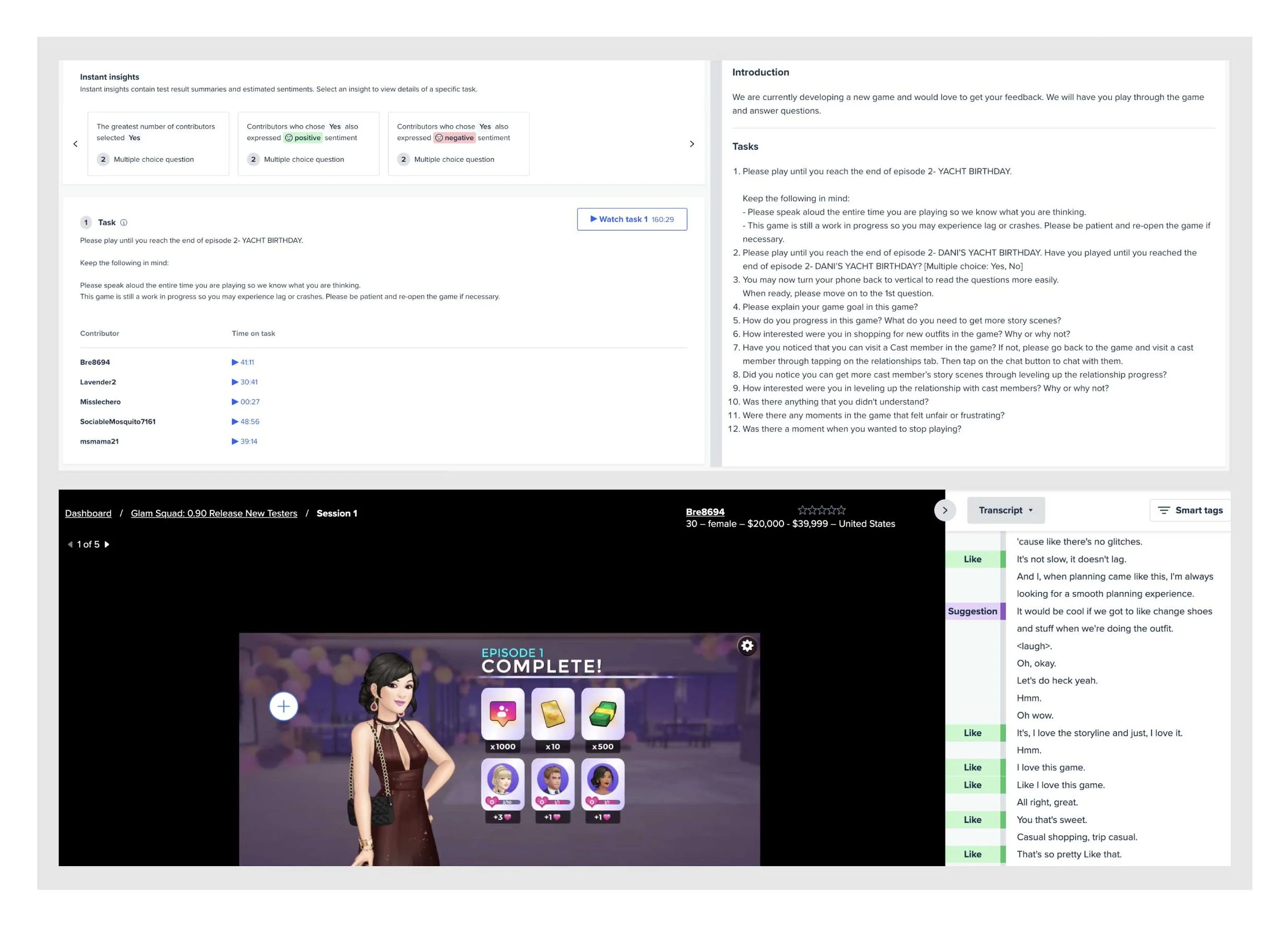
Task: Open the Transcript dropdown
Action: coord(1005,510)
